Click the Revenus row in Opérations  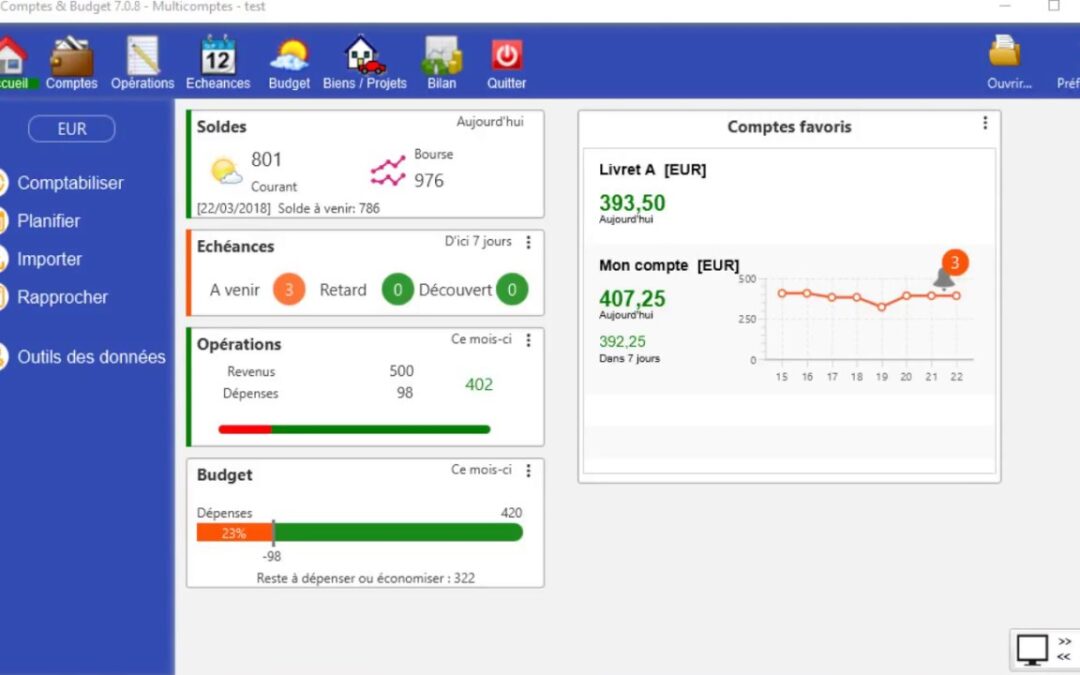[320, 371]
